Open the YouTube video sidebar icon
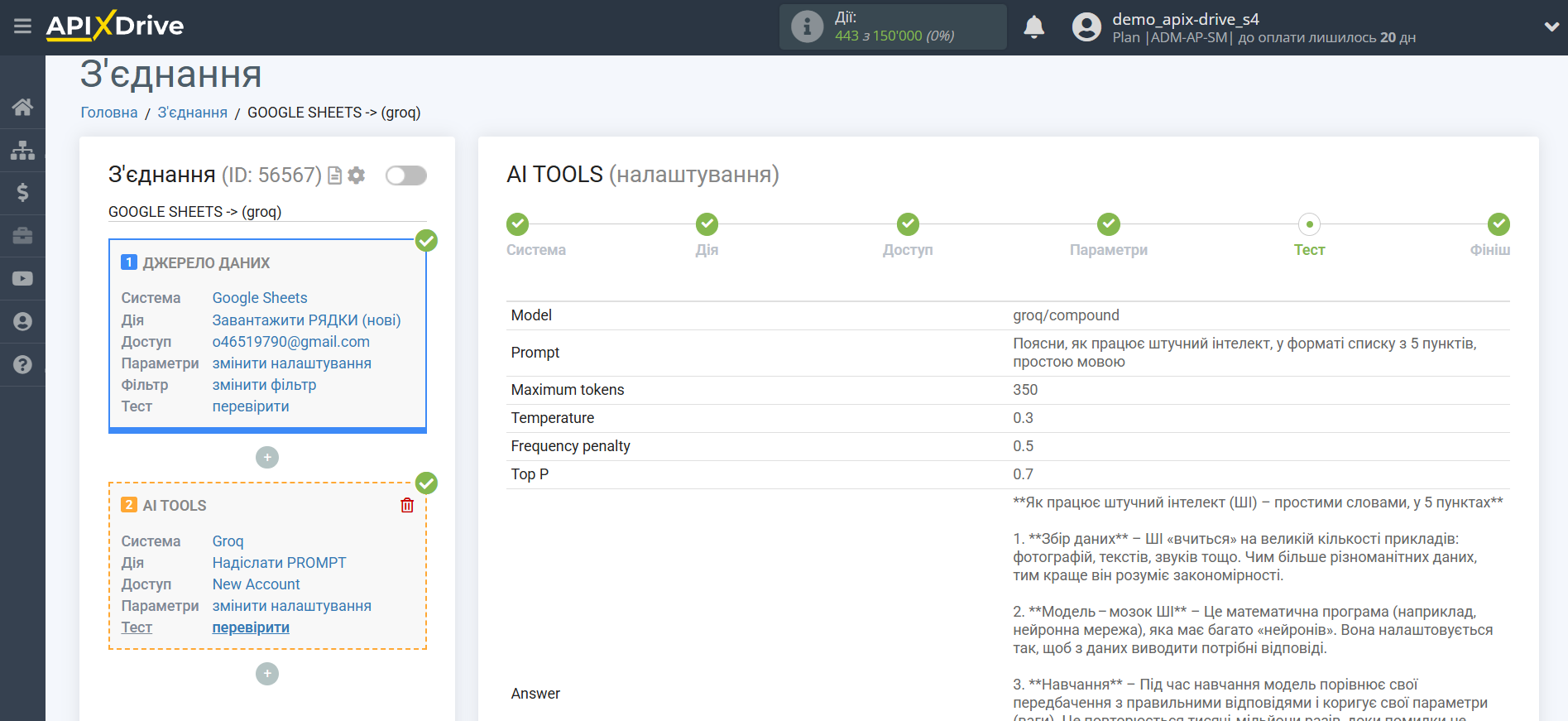This screenshot has height=721, width=1568. point(22,279)
